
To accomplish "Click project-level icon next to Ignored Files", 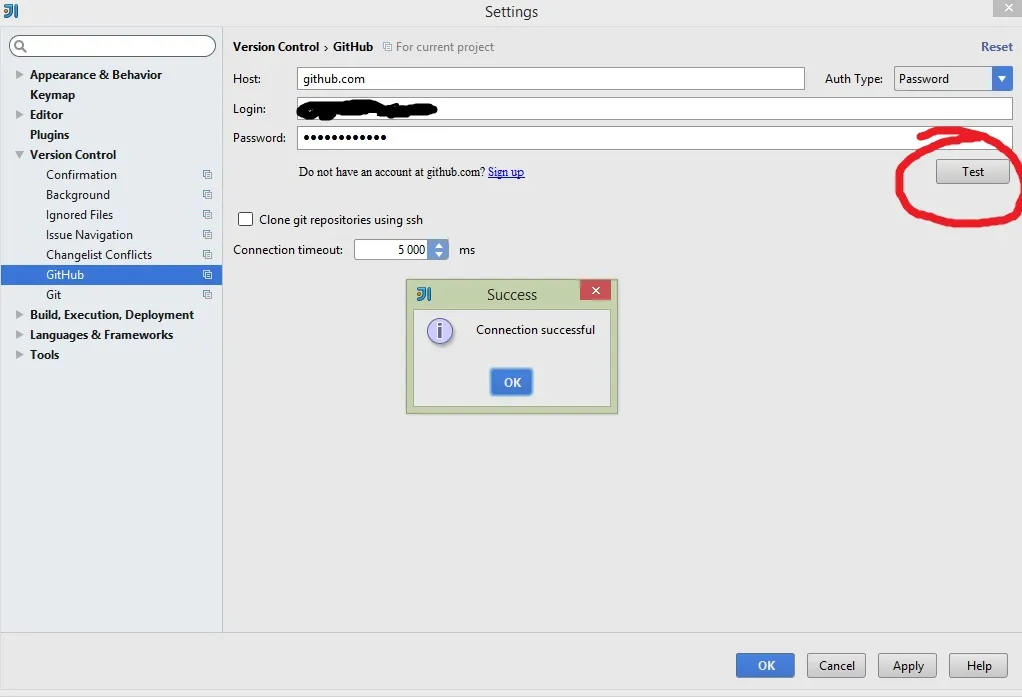I will pyautogui.click(x=207, y=215).
